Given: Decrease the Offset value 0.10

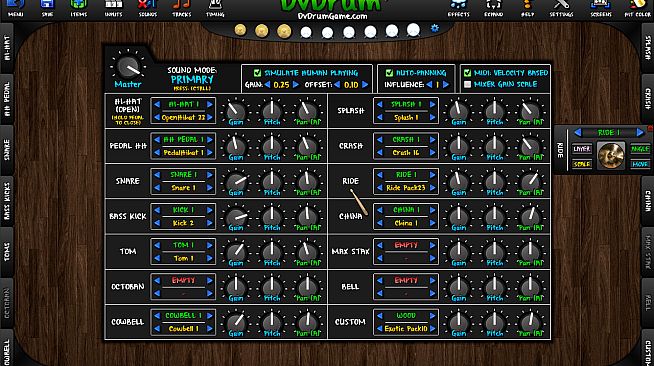Looking at the screenshot, I should click(337, 85).
